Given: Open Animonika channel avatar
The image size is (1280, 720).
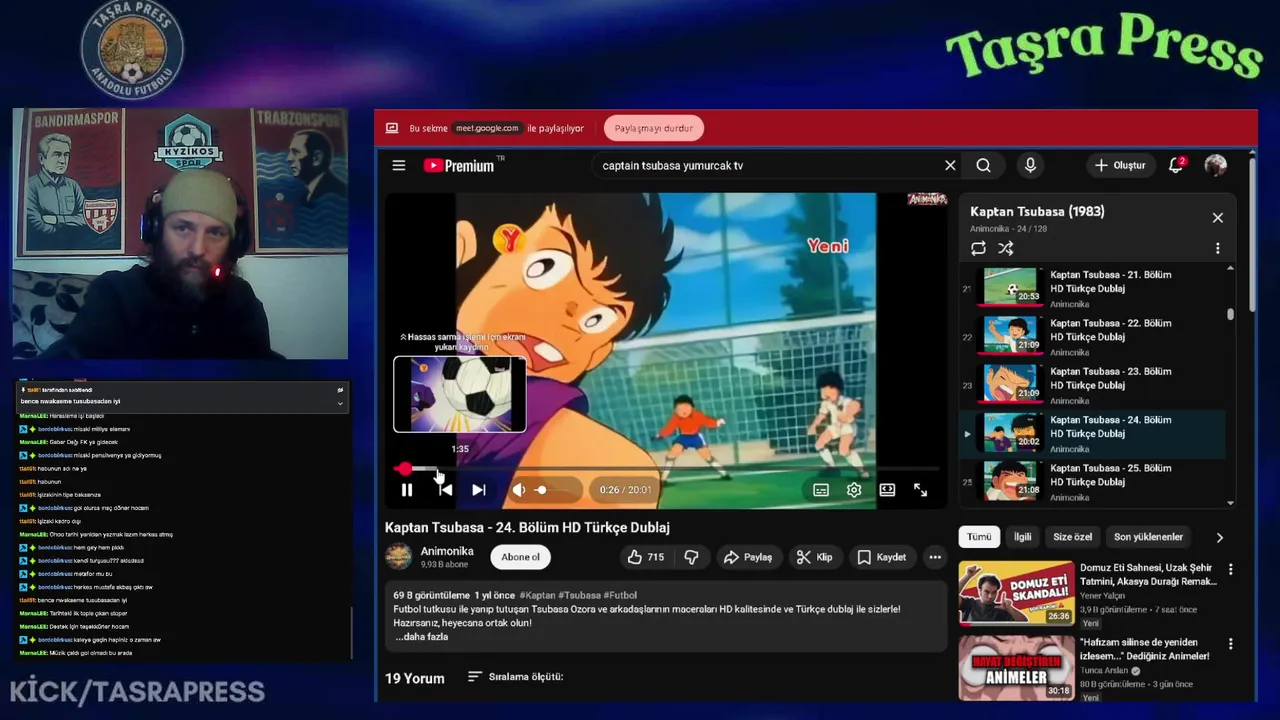Looking at the screenshot, I should coord(399,557).
